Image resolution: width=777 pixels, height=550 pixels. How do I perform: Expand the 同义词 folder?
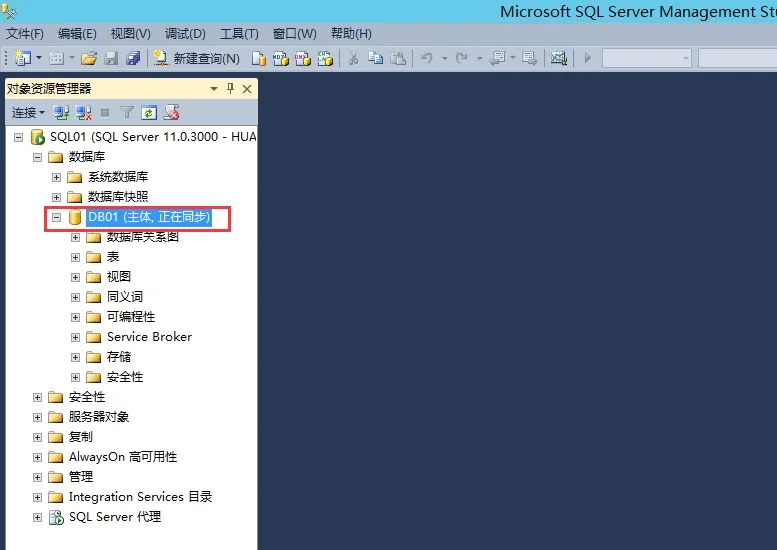[75, 297]
